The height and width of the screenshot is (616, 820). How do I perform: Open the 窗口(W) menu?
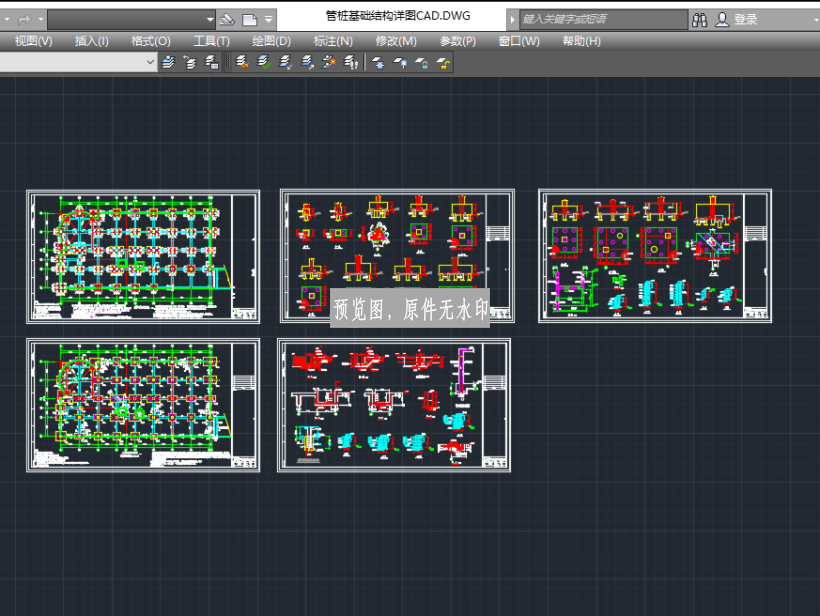click(519, 41)
